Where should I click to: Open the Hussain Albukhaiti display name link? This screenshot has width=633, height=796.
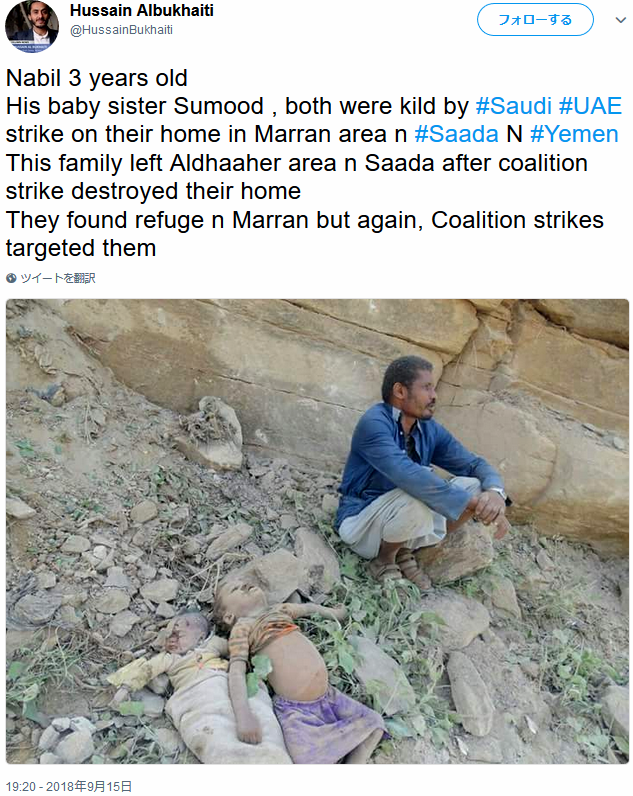coord(142,10)
